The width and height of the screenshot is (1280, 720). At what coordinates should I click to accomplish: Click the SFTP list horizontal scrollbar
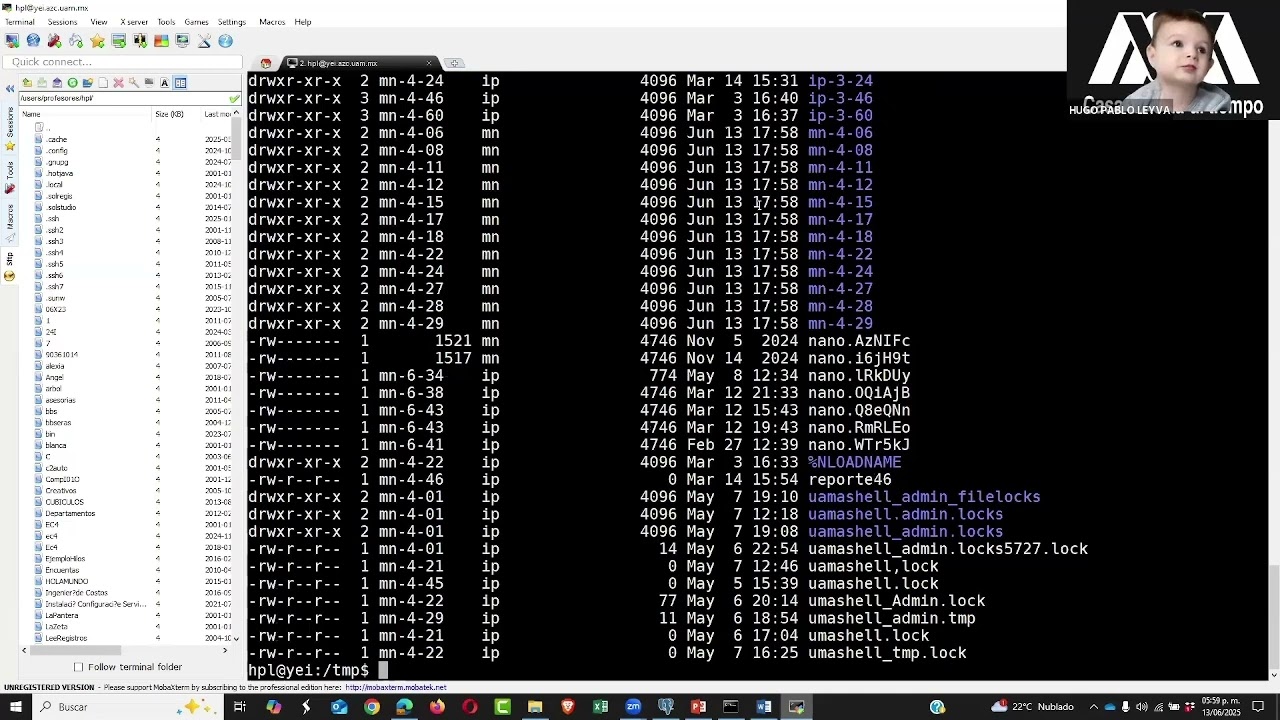tap(75, 650)
